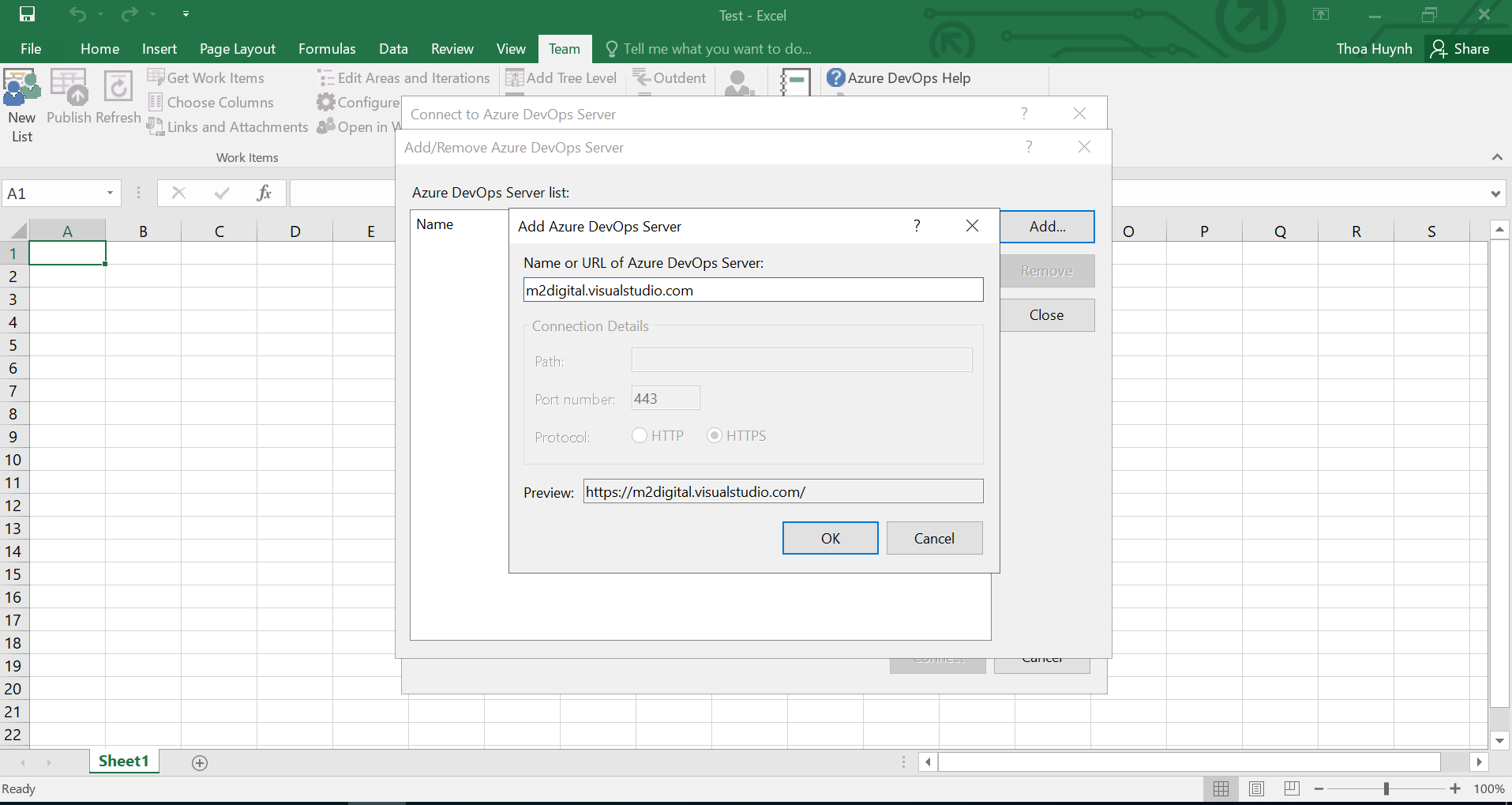This screenshot has height=805, width=1512.
Task: Click the Share button
Action: tap(1461, 48)
